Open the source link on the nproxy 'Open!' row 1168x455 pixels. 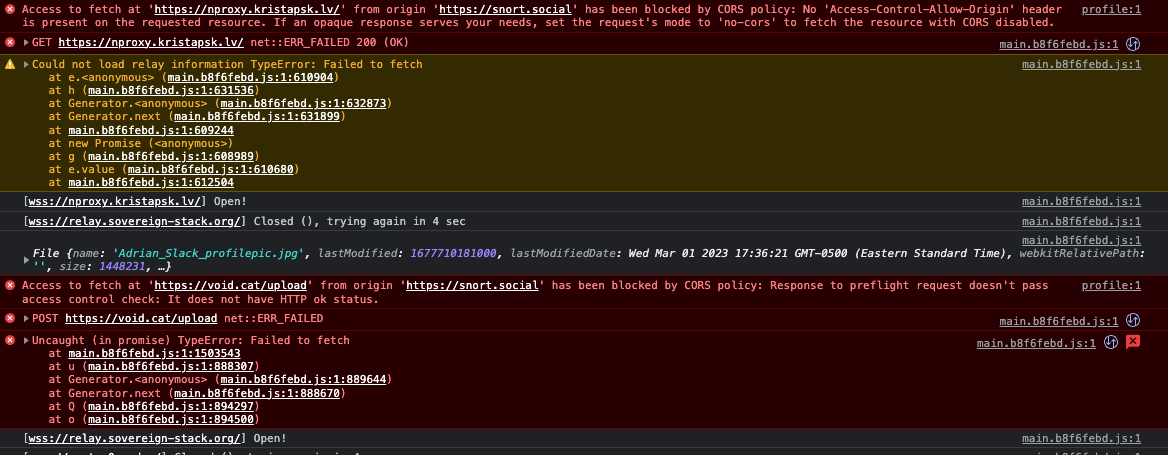click(x=1082, y=201)
